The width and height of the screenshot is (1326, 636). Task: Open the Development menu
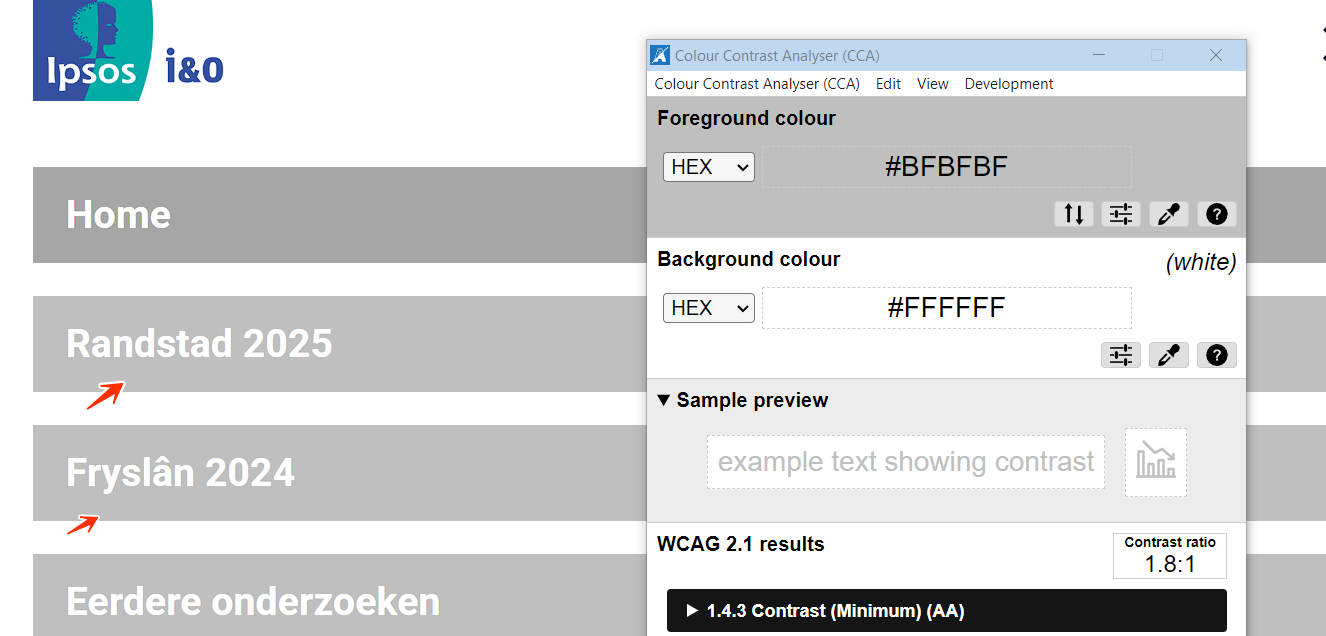[1008, 84]
